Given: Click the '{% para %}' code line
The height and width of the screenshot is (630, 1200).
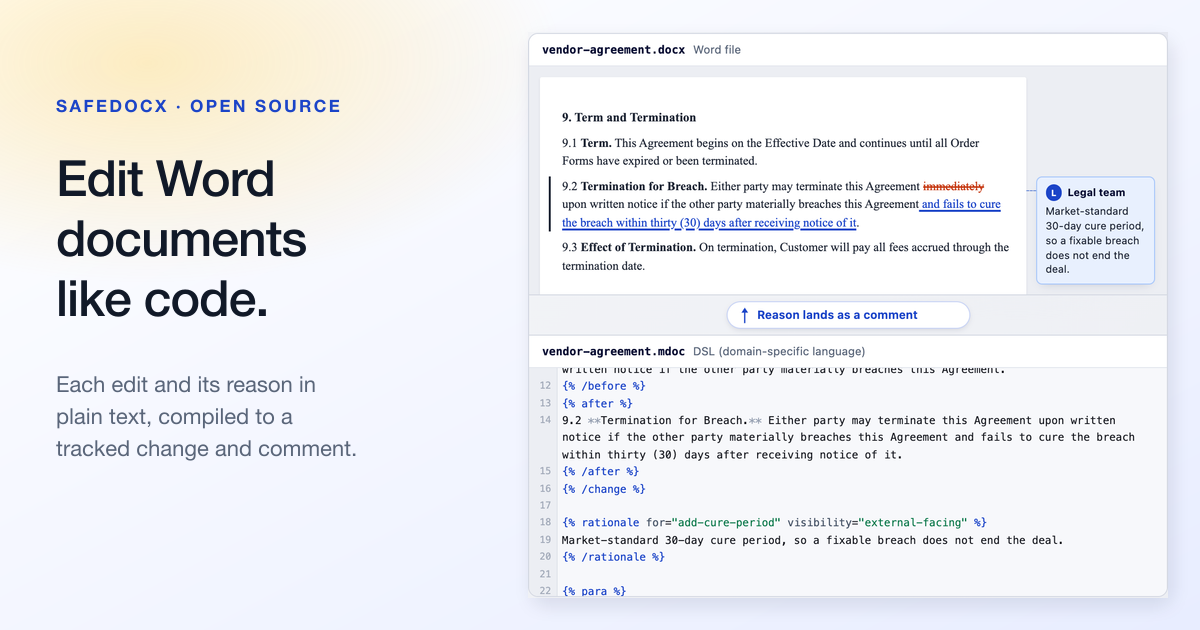Looking at the screenshot, I should point(594,591).
